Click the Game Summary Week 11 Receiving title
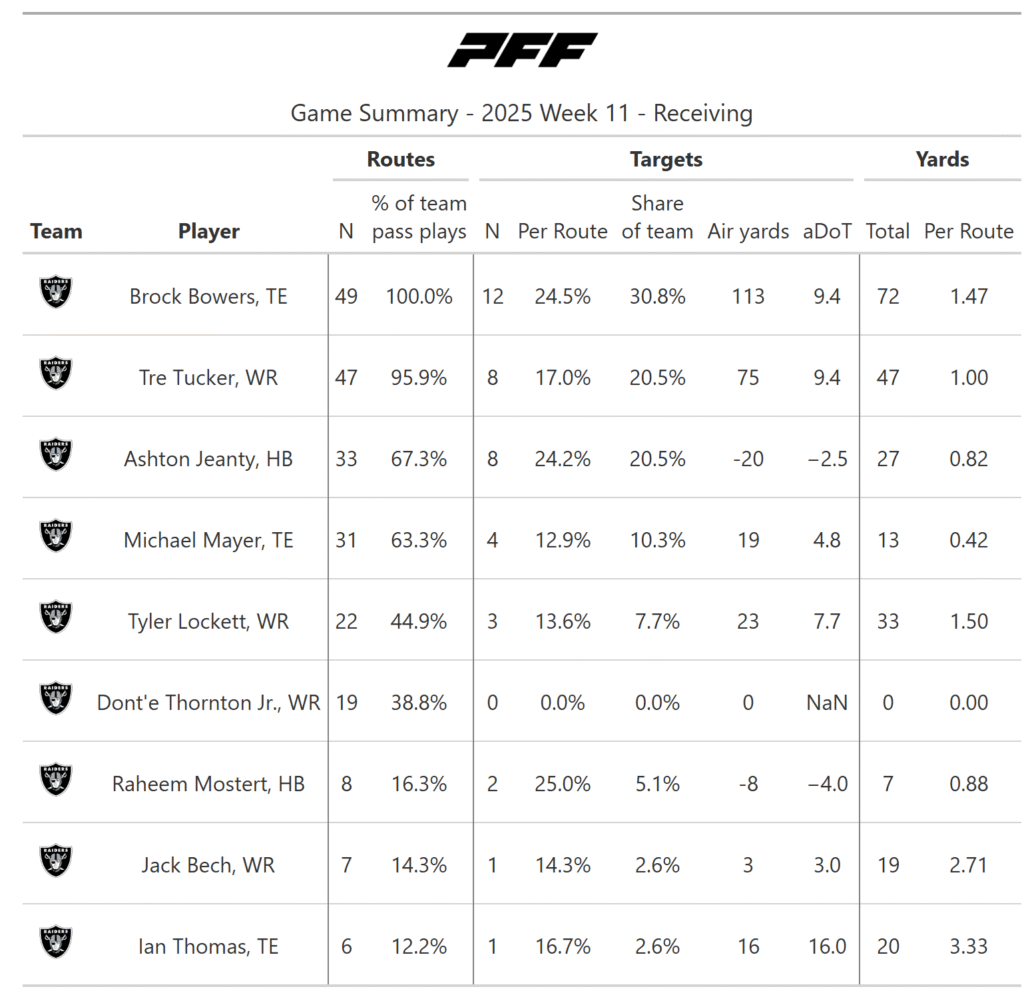Screen dimensions: 1024x999 point(521,113)
